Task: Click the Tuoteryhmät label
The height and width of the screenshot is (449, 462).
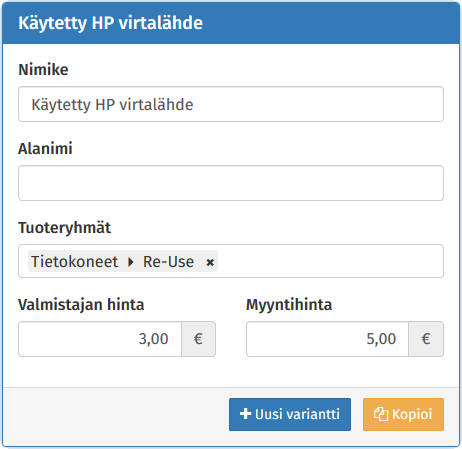Action: point(64,228)
